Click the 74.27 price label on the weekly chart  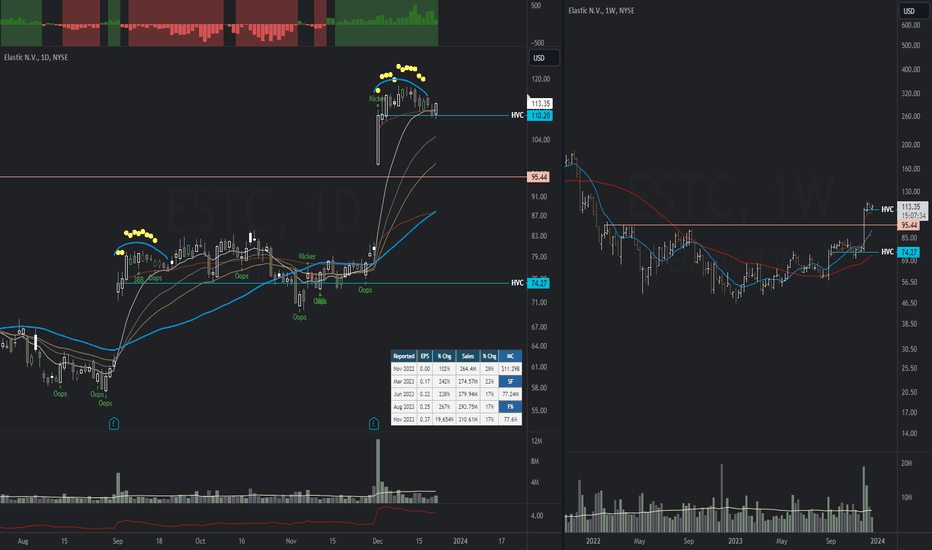point(909,252)
